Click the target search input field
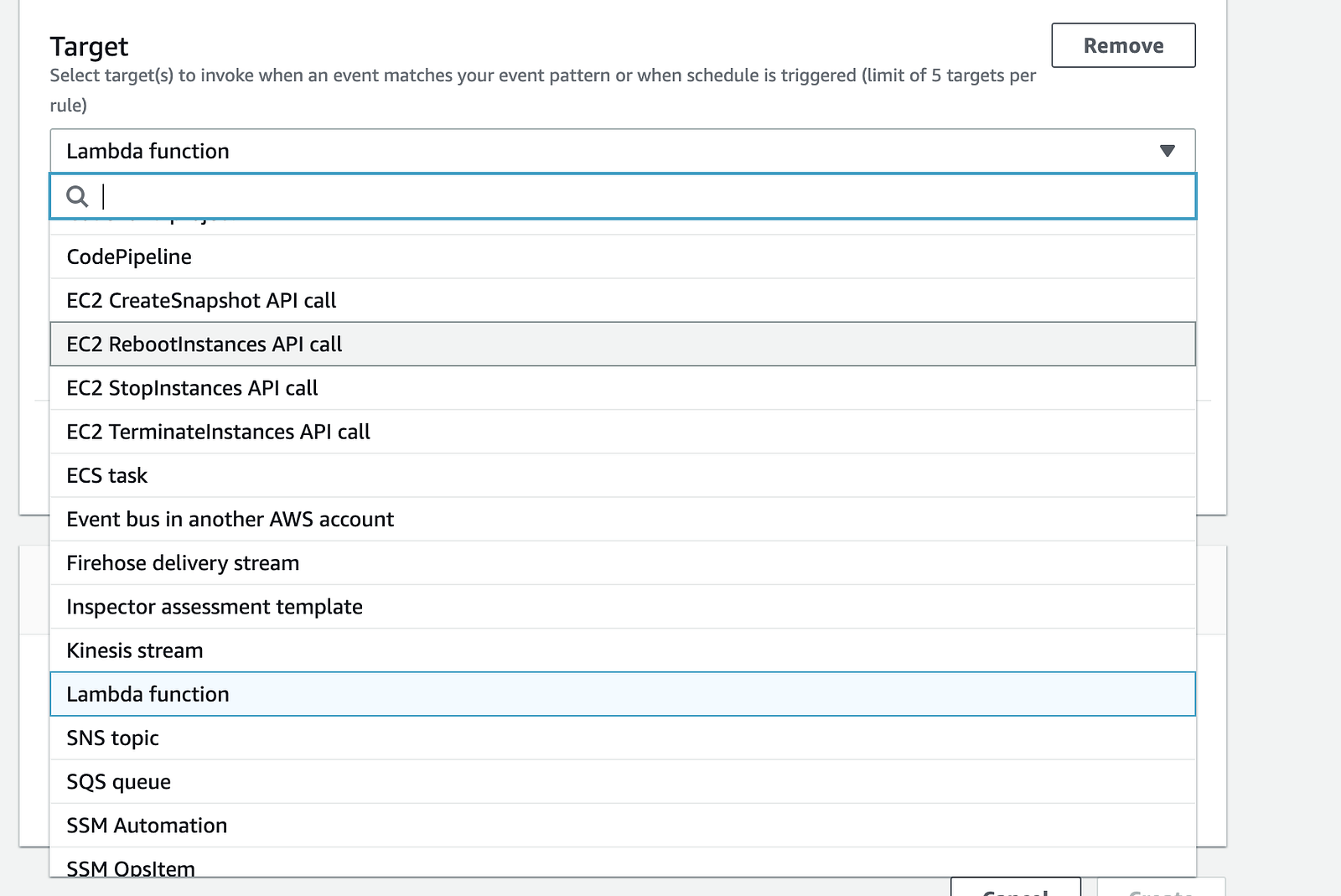The width and height of the screenshot is (1341, 896). [x=637, y=196]
